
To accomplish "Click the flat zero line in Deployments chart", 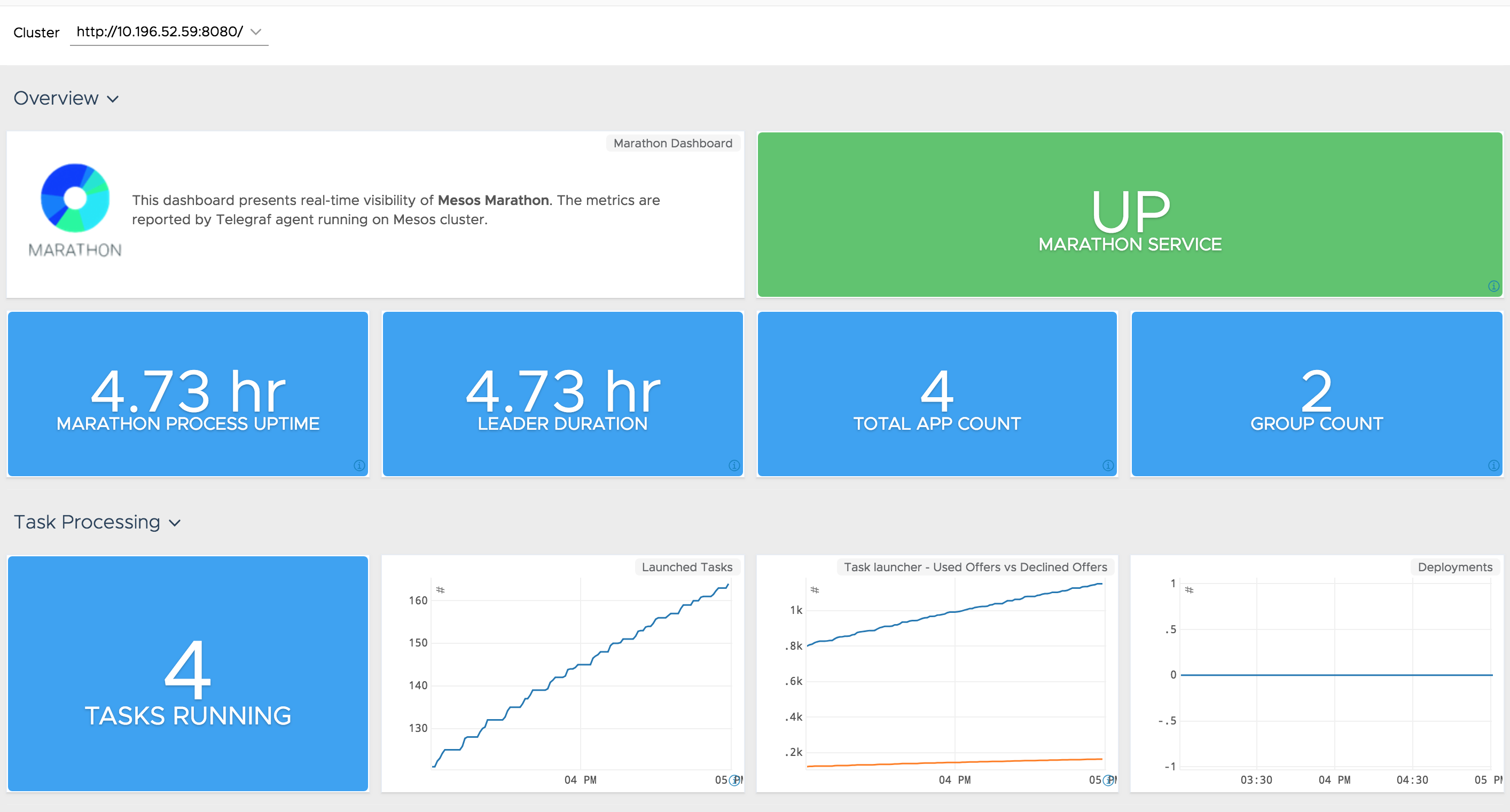I will (x=1336, y=675).
